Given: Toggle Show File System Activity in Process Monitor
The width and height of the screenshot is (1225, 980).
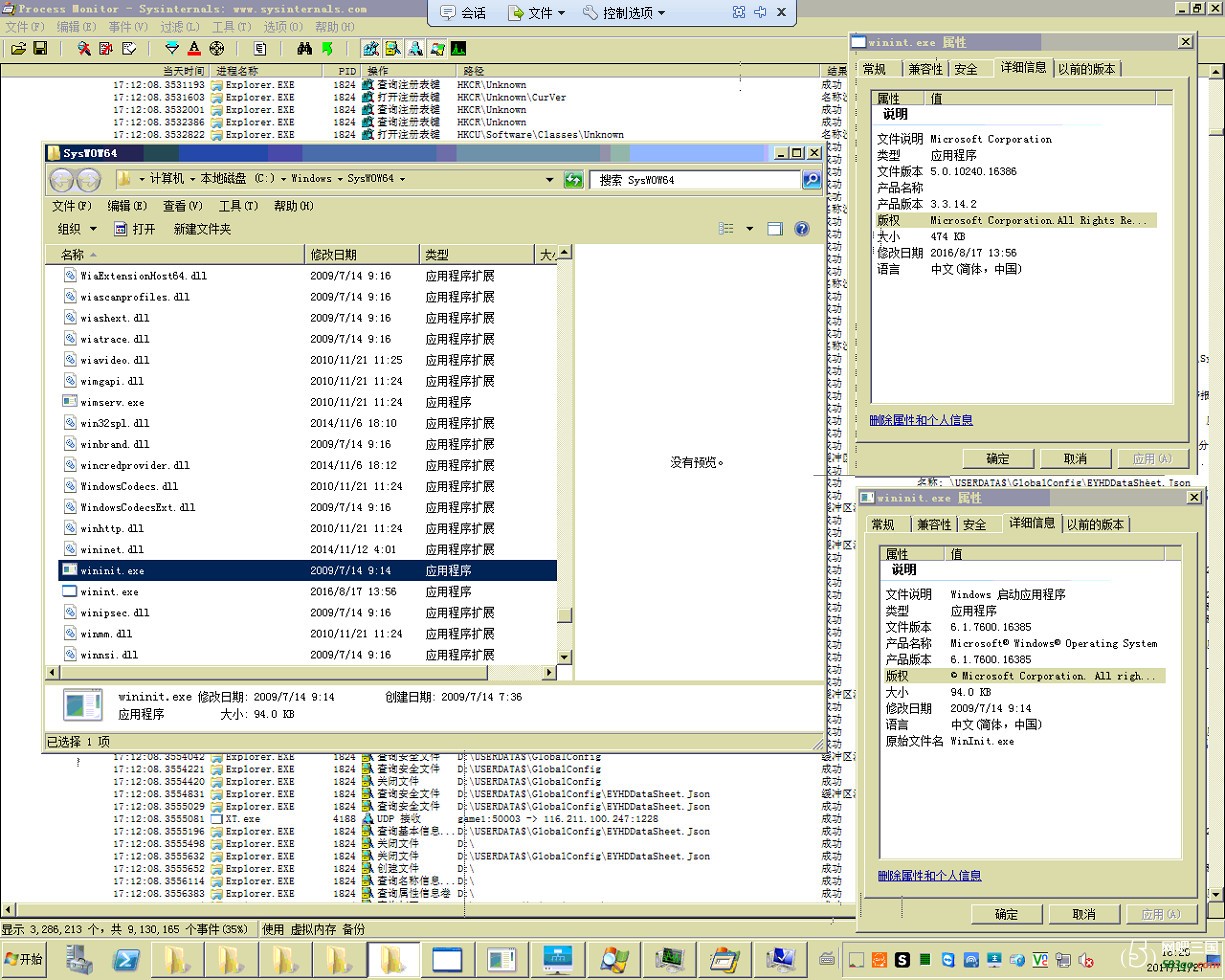Looking at the screenshot, I should tap(393, 48).
